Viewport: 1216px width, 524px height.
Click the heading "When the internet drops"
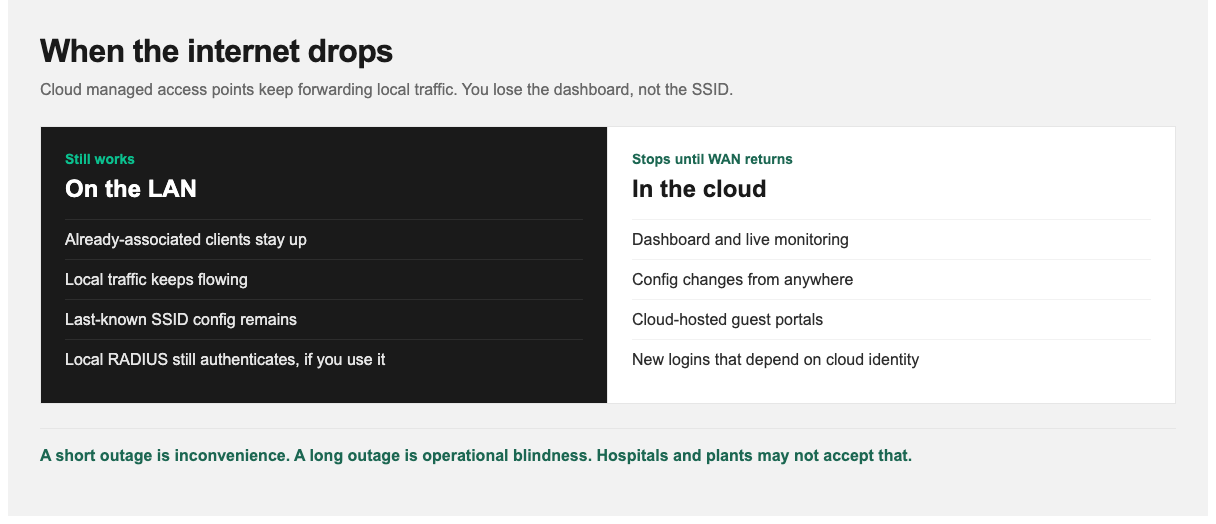pyautogui.click(x=216, y=51)
